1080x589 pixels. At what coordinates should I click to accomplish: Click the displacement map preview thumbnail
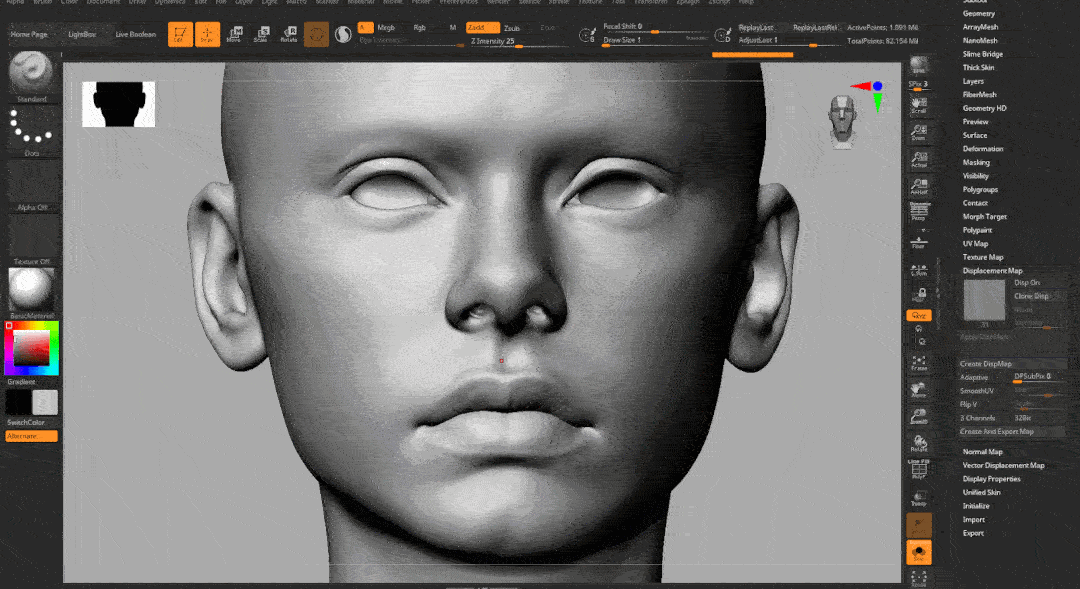[983, 300]
